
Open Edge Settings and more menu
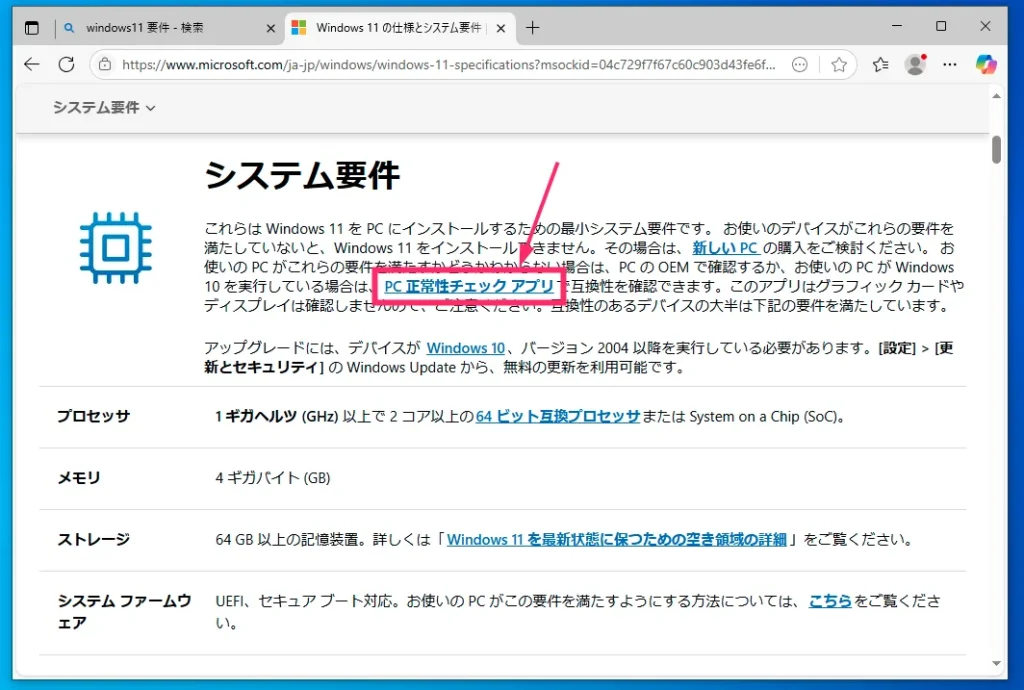tap(950, 64)
